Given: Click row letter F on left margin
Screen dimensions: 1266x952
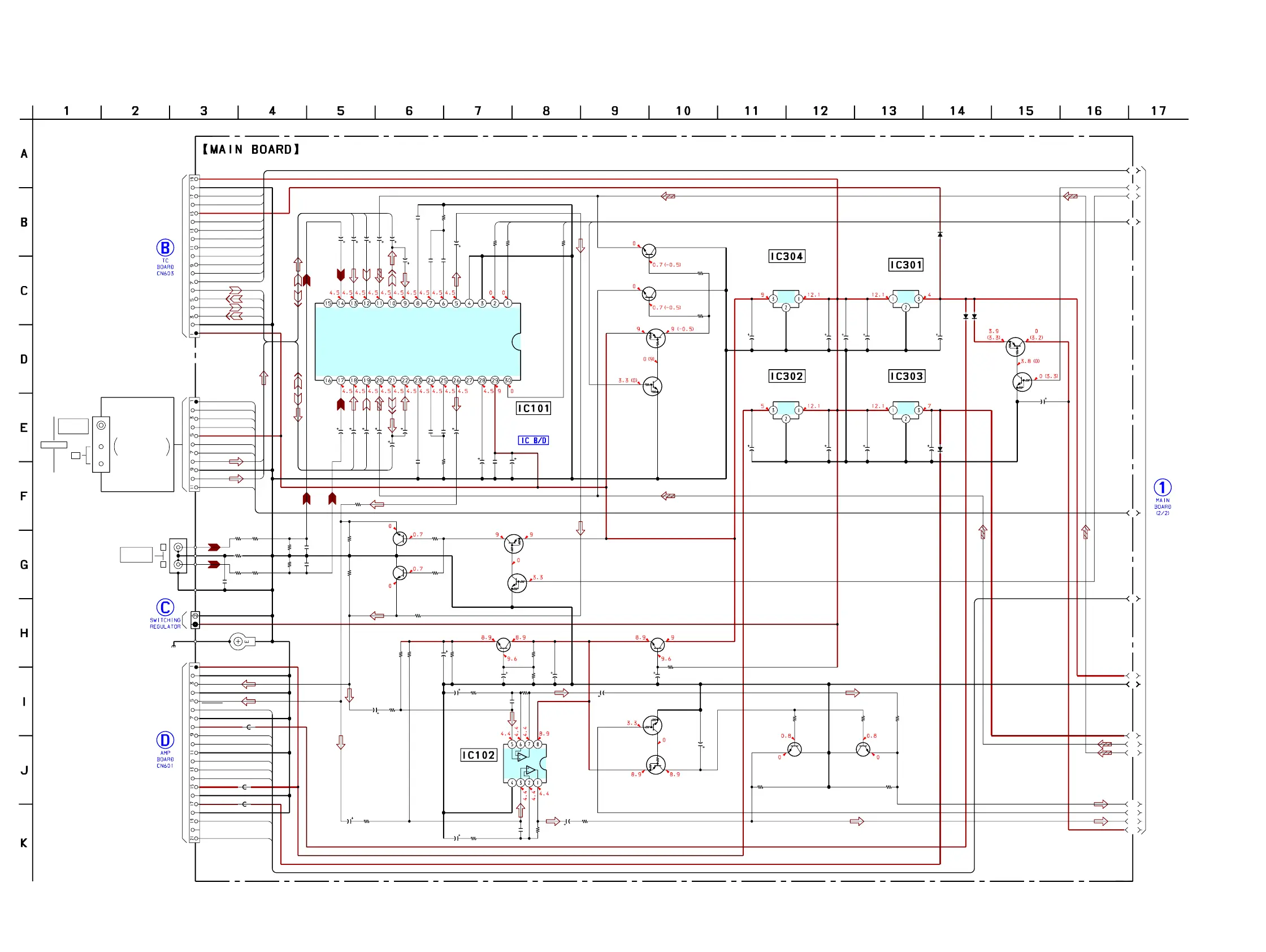Looking at the screenshot, I should pos(24,496).
